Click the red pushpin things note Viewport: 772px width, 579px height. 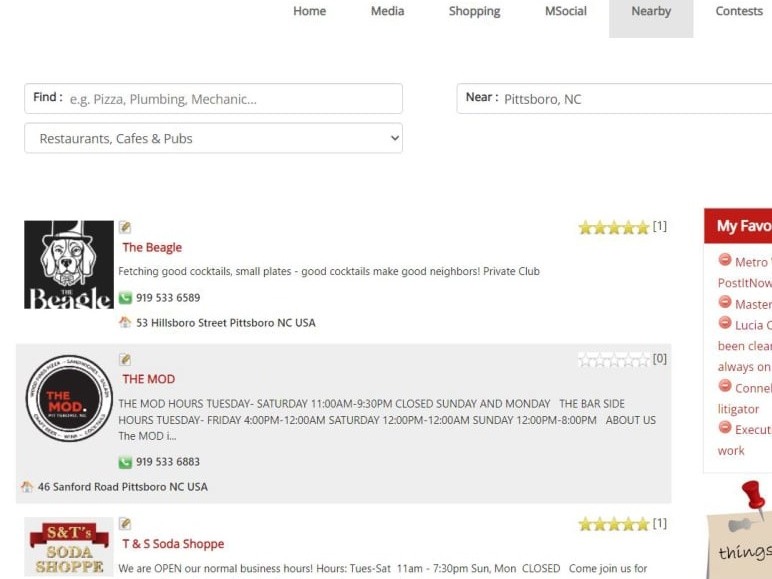[x=740, y=530]
